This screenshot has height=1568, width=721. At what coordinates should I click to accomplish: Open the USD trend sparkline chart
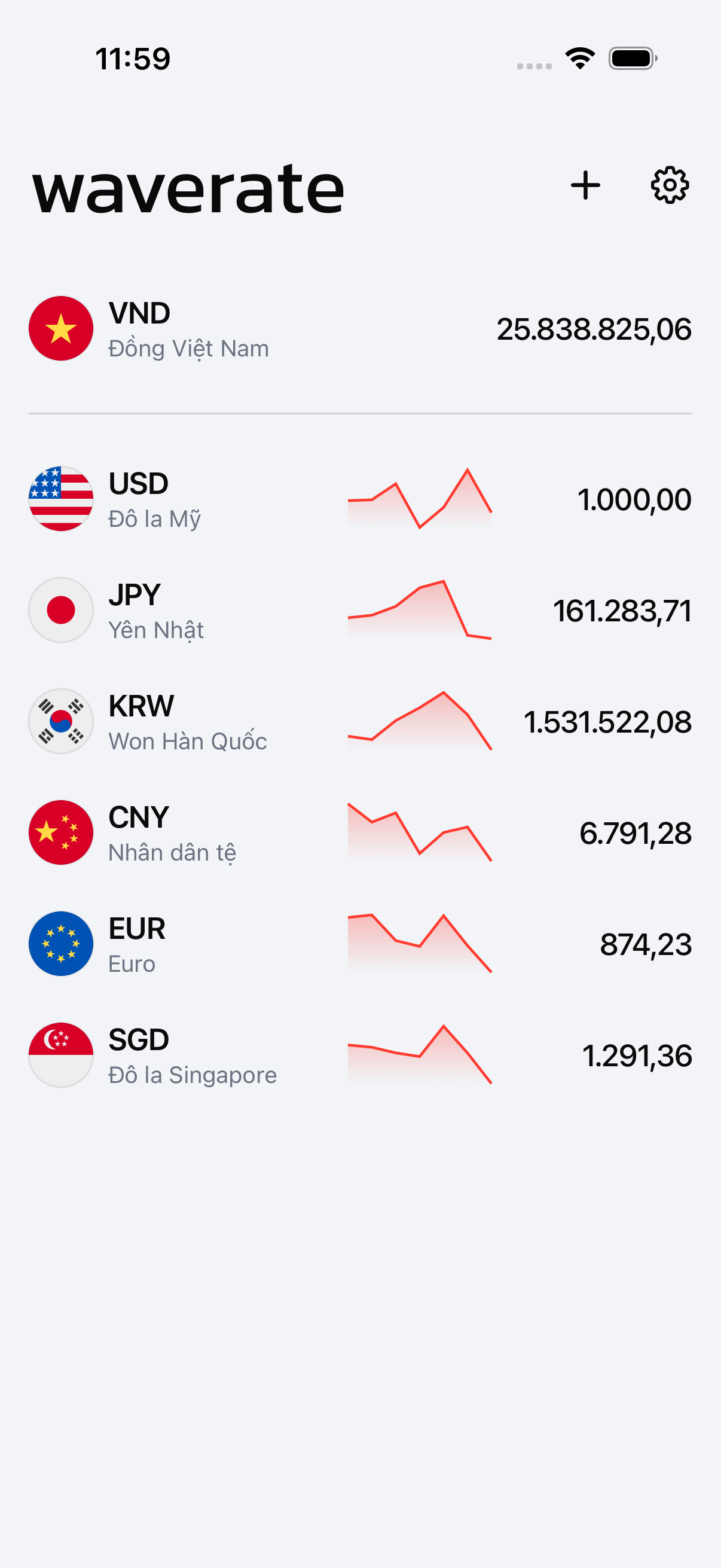click(420, 499)
